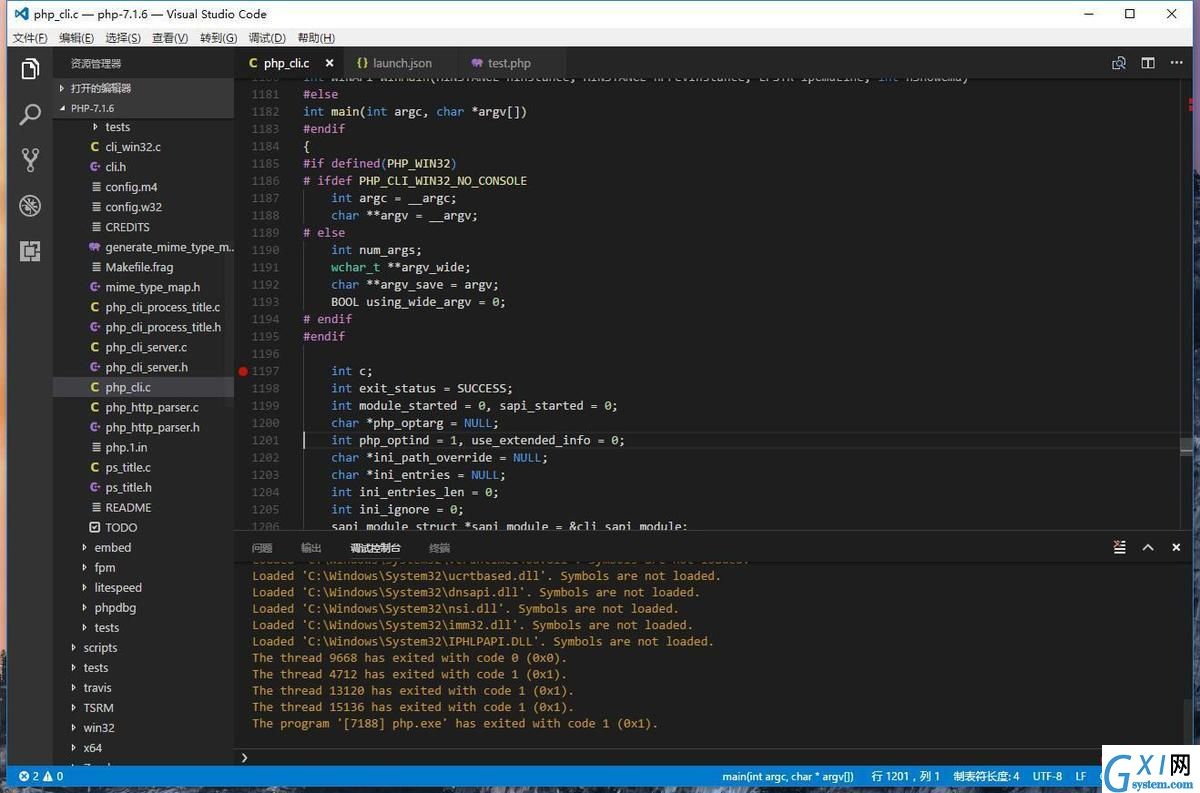Open the 编辑(E) menu

coord(76,38)
